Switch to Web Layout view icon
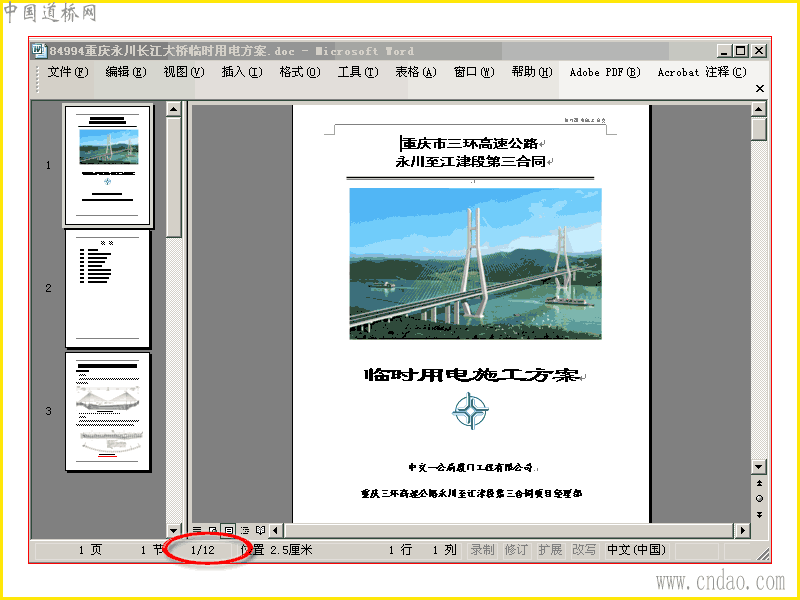 click(x=213, y=531)
